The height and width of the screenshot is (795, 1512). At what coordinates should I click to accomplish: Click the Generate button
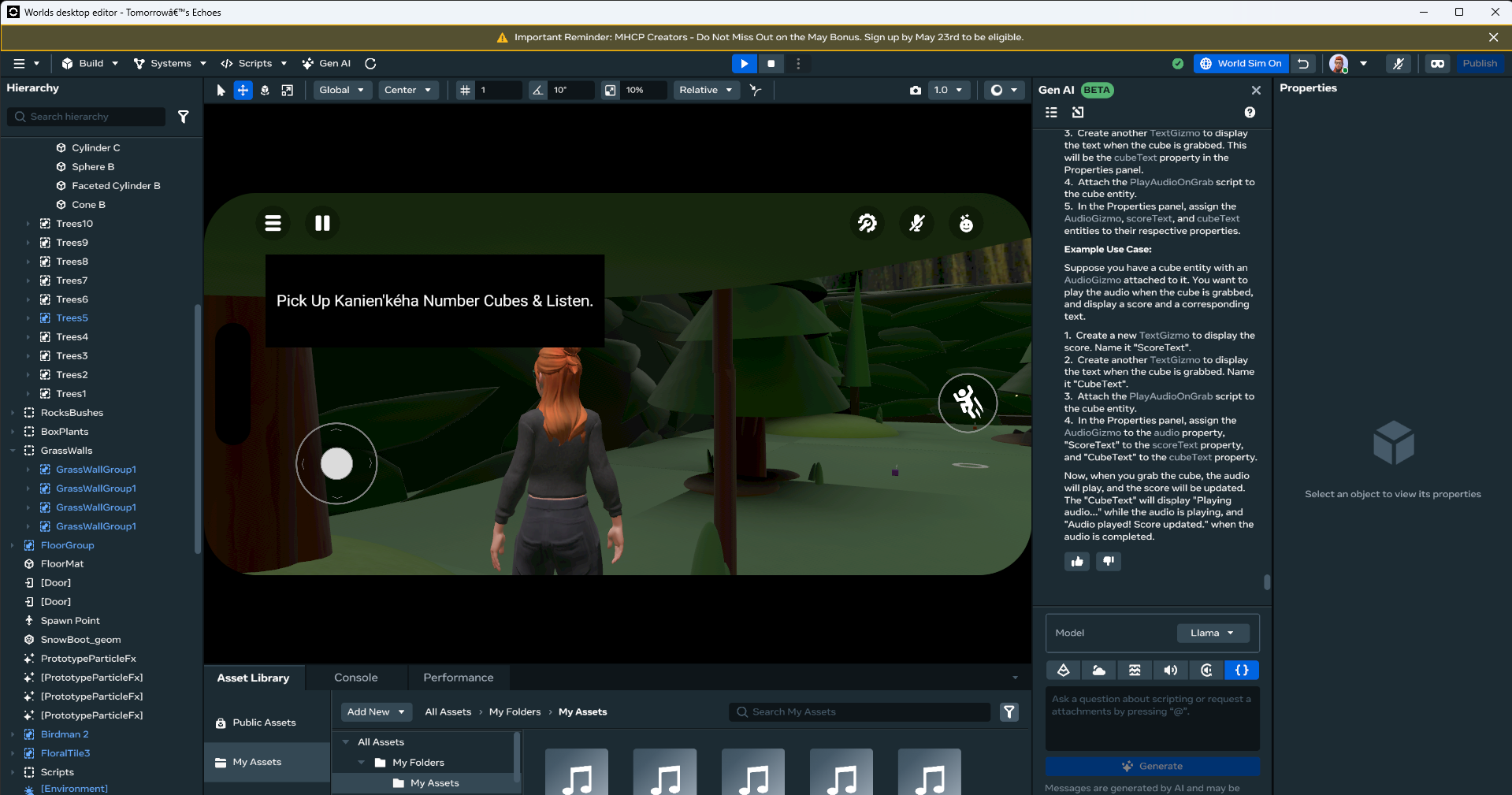tap(1152, 767)
